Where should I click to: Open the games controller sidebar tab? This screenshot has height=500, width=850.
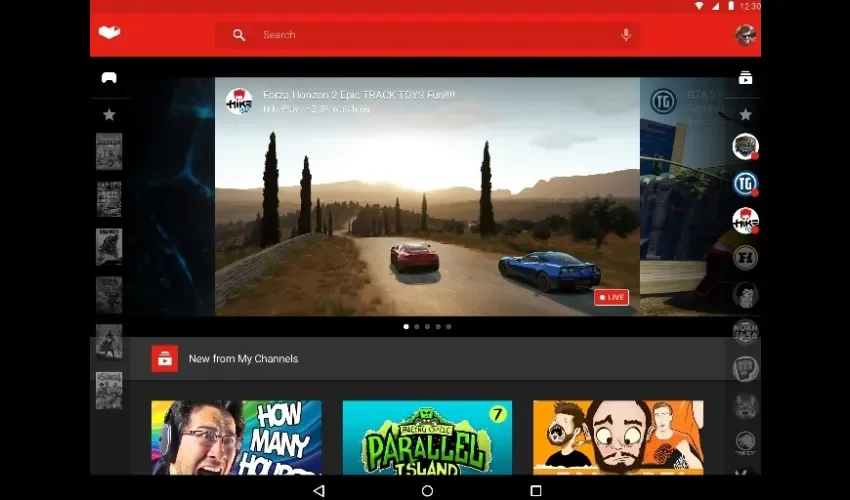coord(109,78)
